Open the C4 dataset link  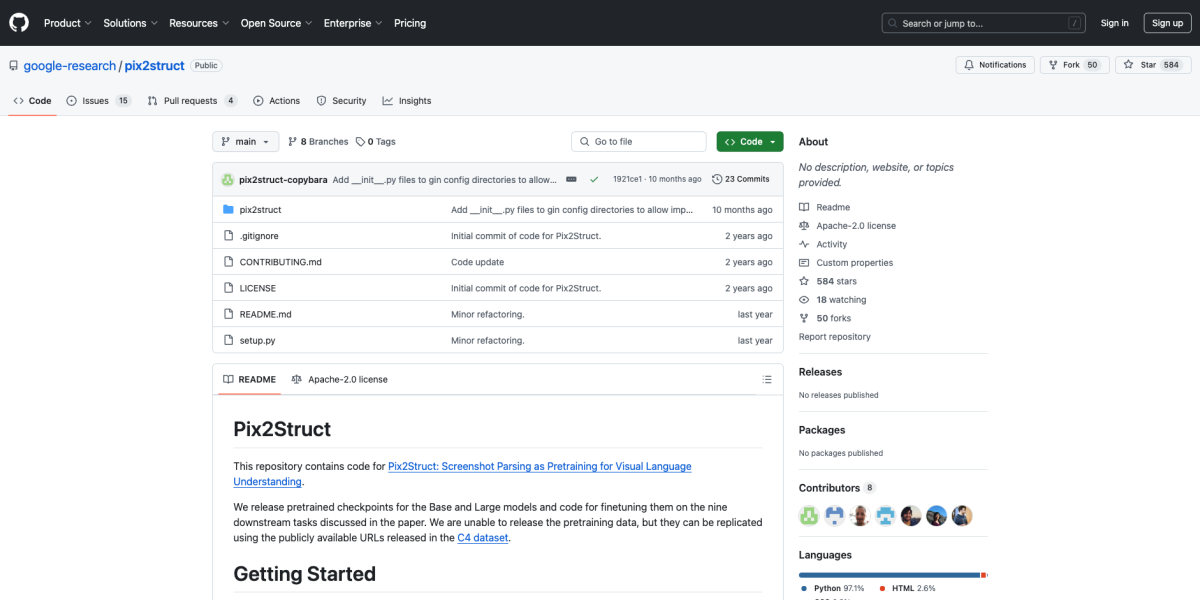tap(483, 538)
